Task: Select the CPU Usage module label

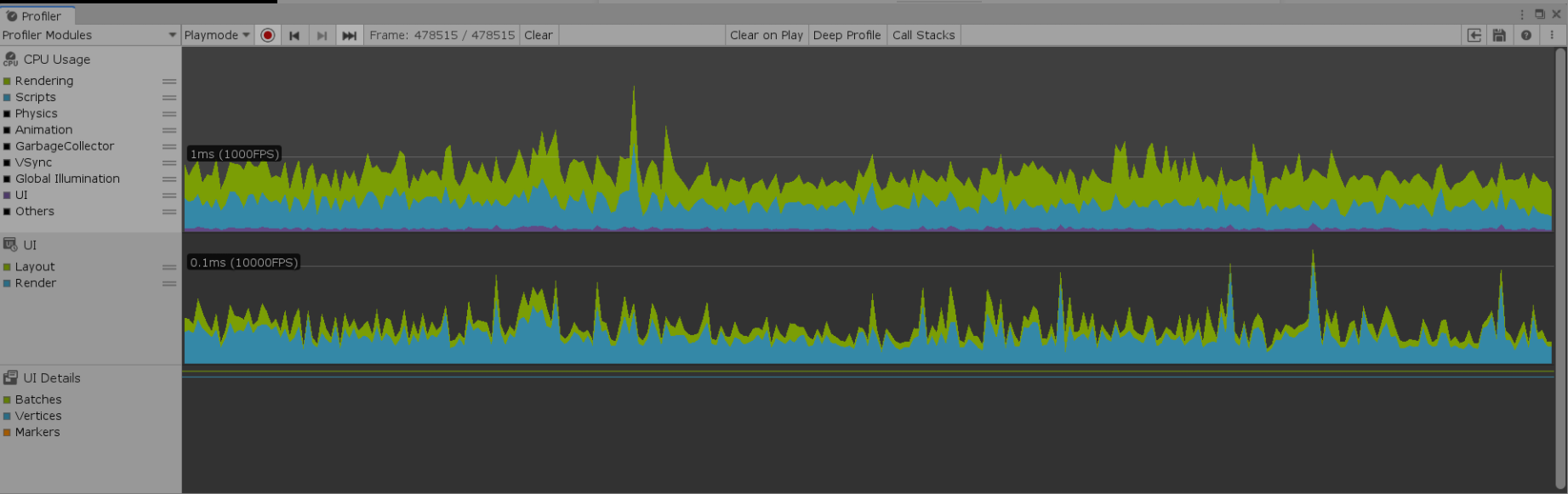Action: (x=56, y=60)
